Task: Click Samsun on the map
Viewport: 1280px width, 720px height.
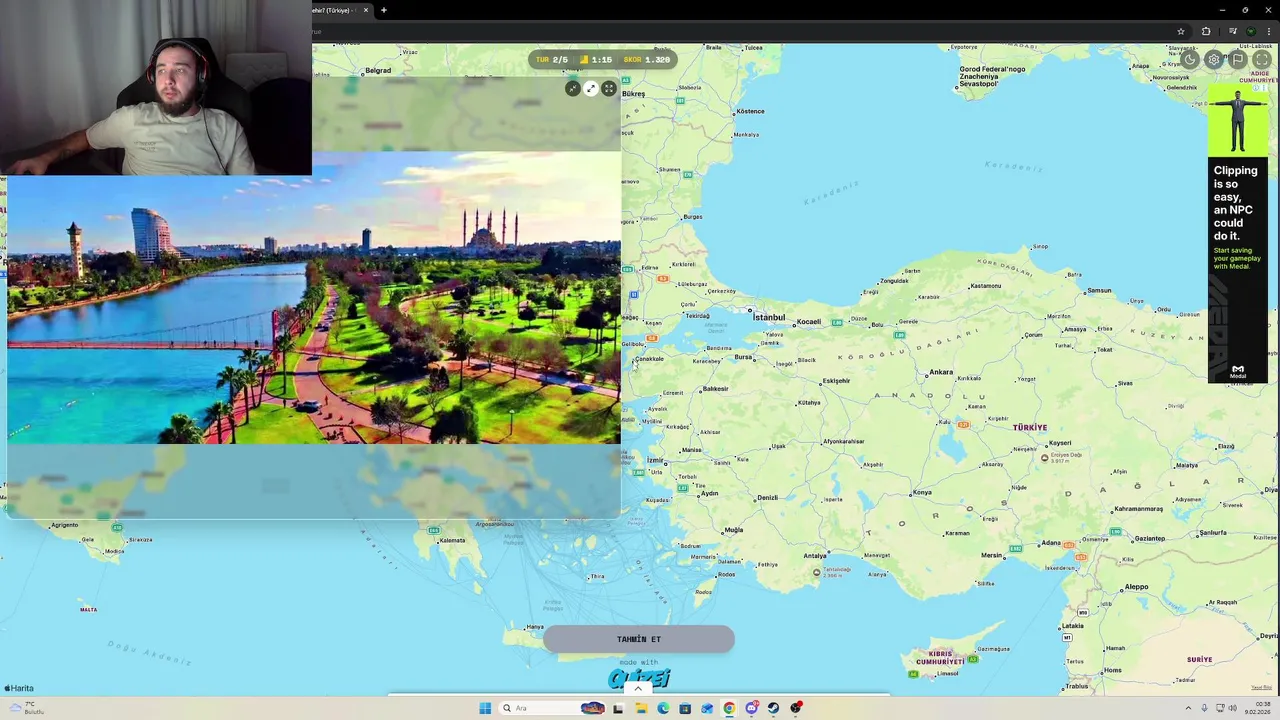Action: 1099,291
